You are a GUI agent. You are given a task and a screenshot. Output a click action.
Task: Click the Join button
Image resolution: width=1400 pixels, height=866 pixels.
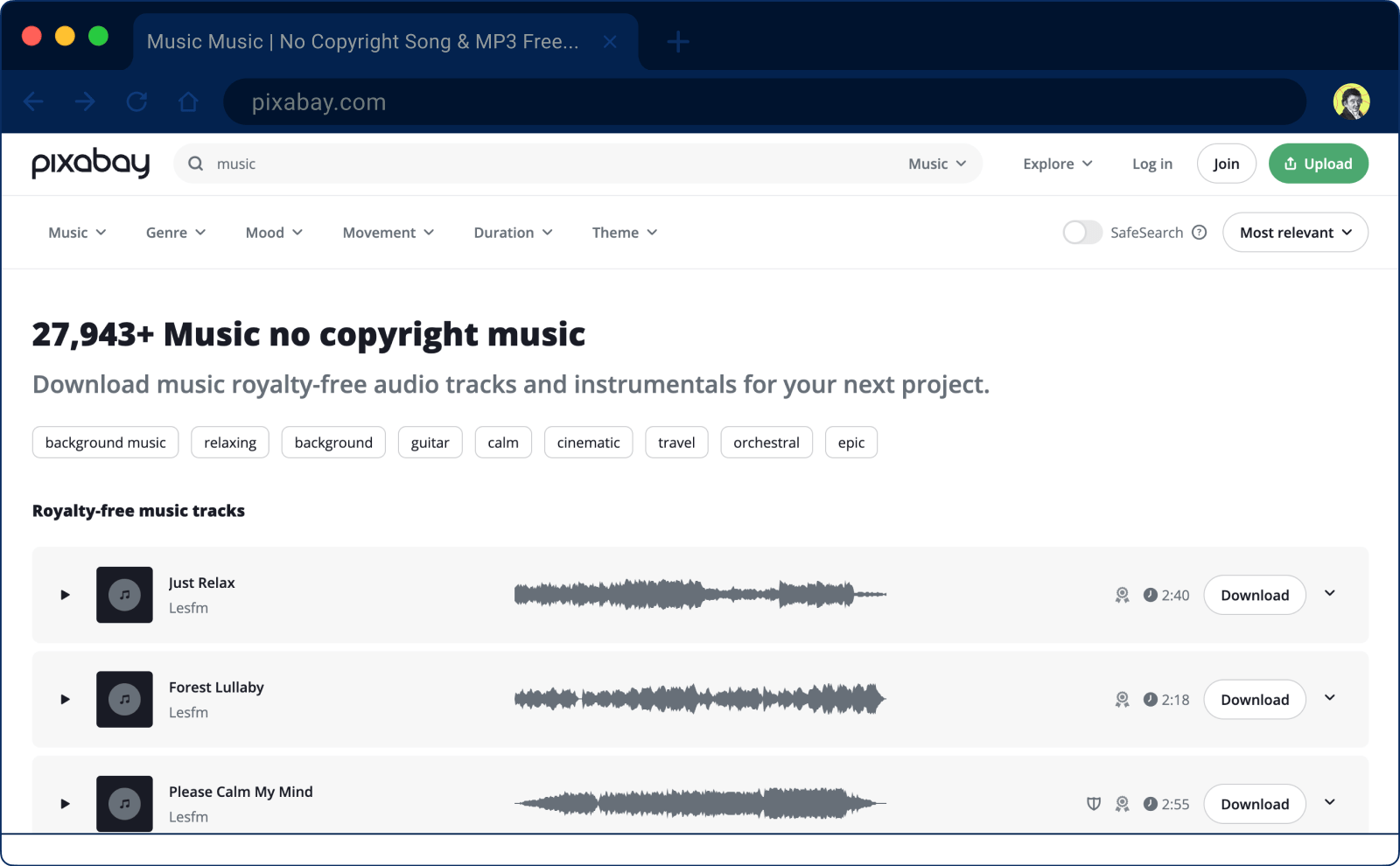click(x=1226, y=164)
